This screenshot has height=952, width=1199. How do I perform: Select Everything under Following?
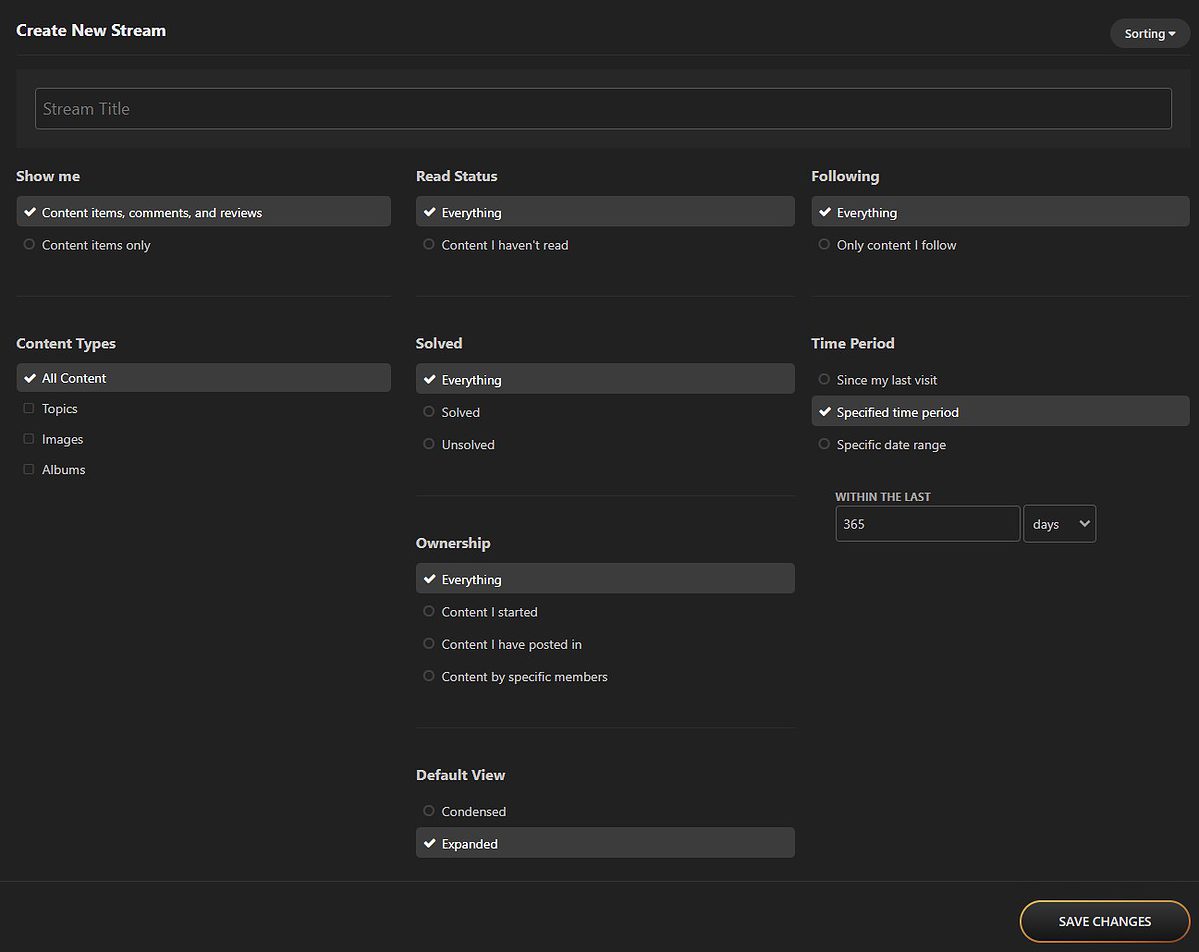(x=1000, y=212)
